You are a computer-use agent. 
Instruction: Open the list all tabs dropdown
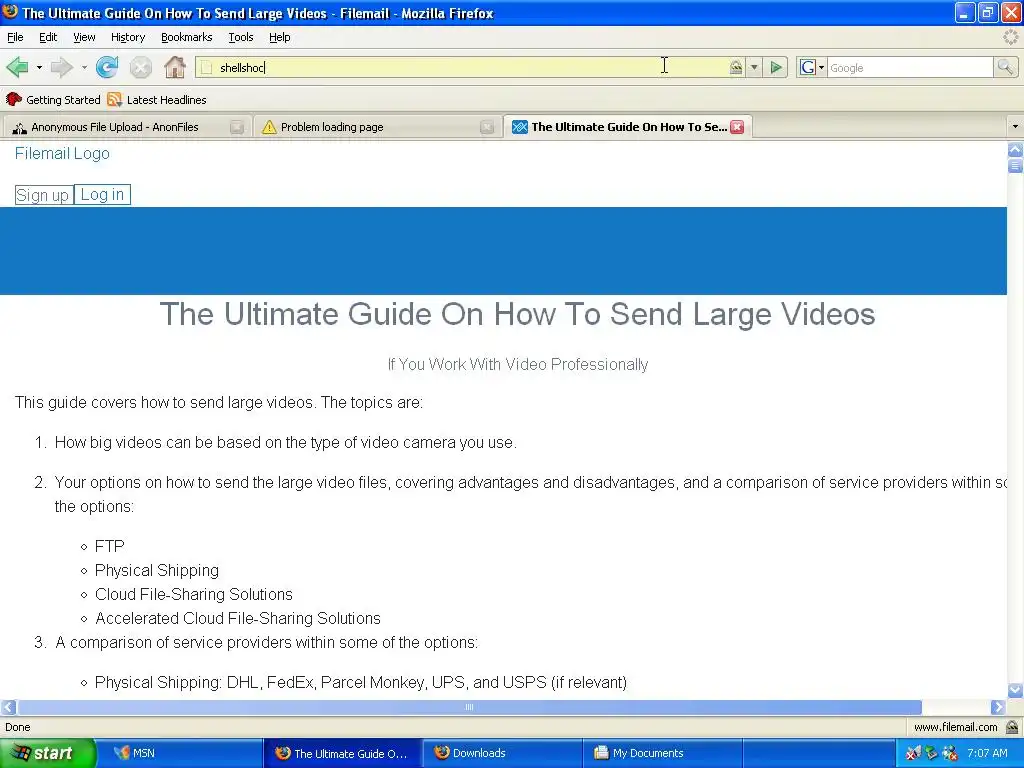[1015, 127]
